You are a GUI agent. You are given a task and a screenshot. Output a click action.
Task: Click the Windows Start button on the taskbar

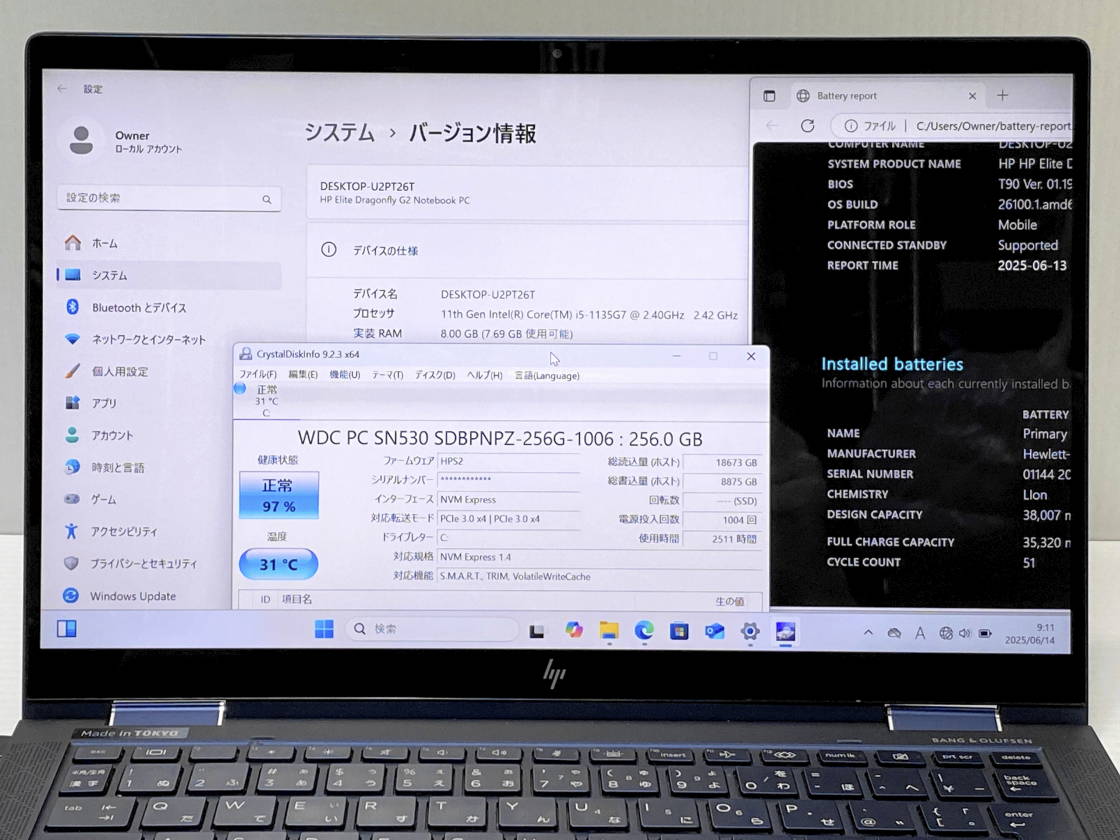tap(324, 629)
